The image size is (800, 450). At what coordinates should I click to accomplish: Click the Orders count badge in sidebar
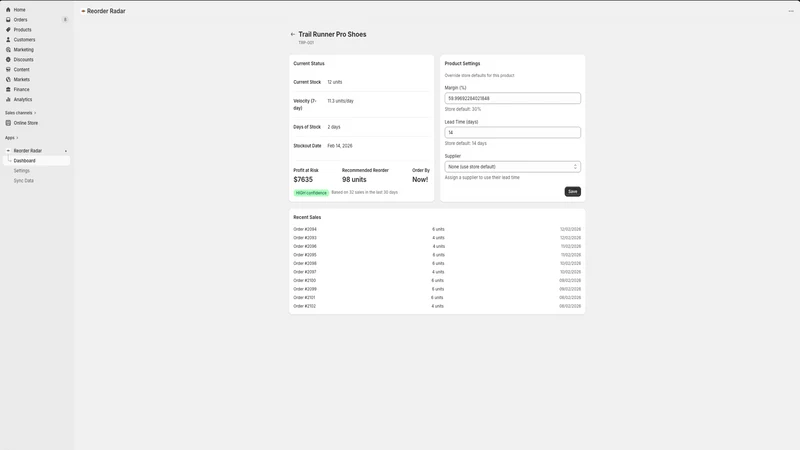tap(65, 19)
